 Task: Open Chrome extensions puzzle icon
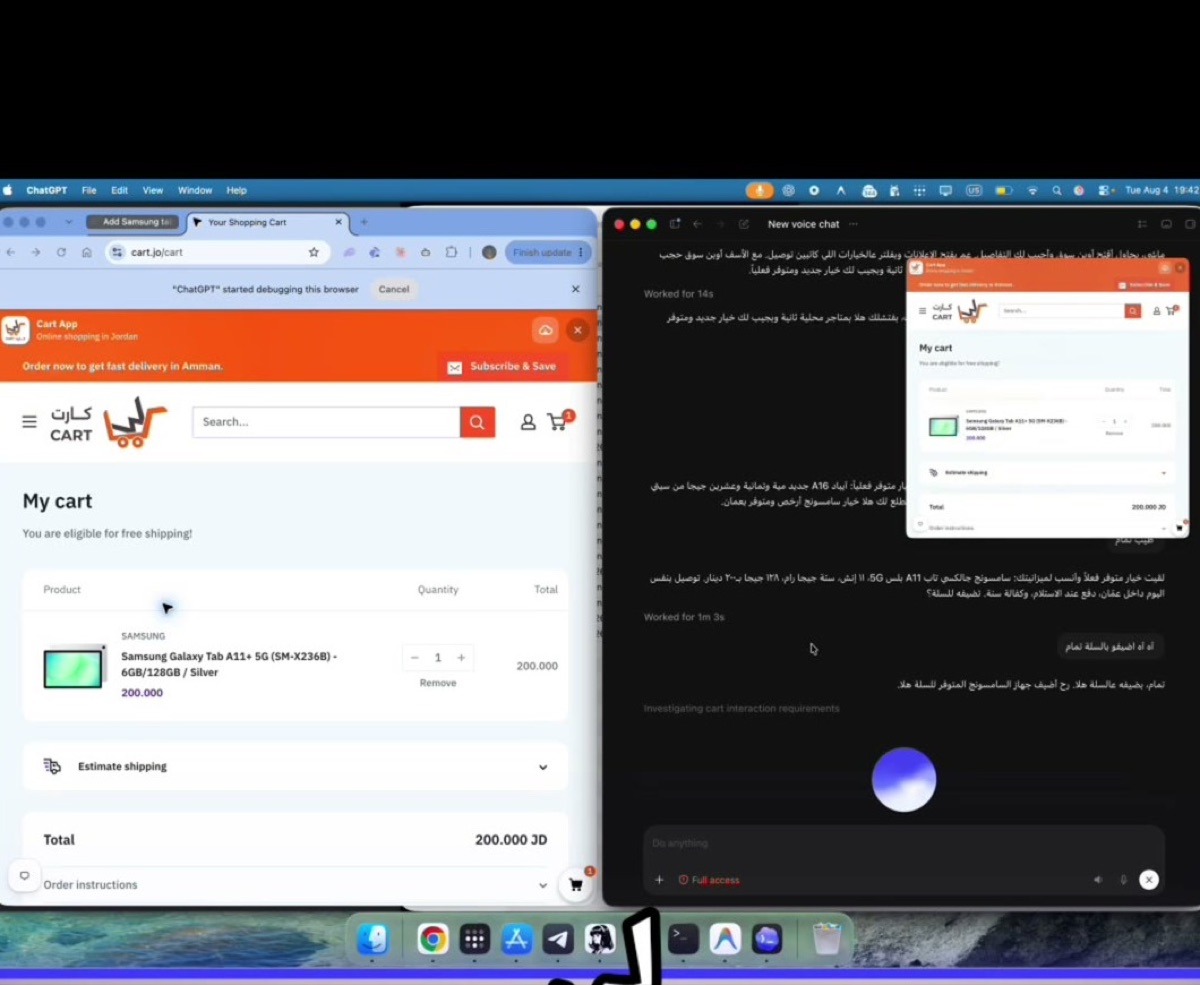coord(451,253)
